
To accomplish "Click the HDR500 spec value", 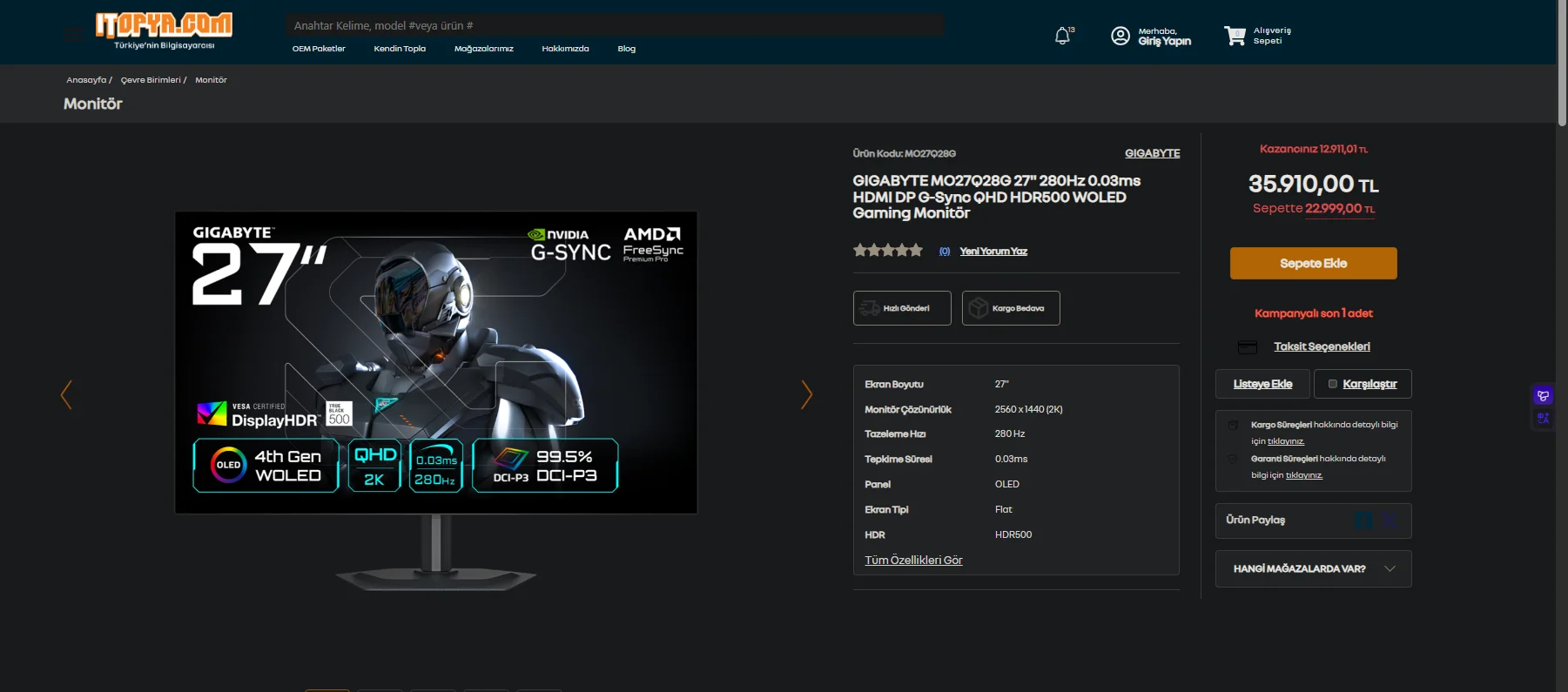I will point(1013,534).
